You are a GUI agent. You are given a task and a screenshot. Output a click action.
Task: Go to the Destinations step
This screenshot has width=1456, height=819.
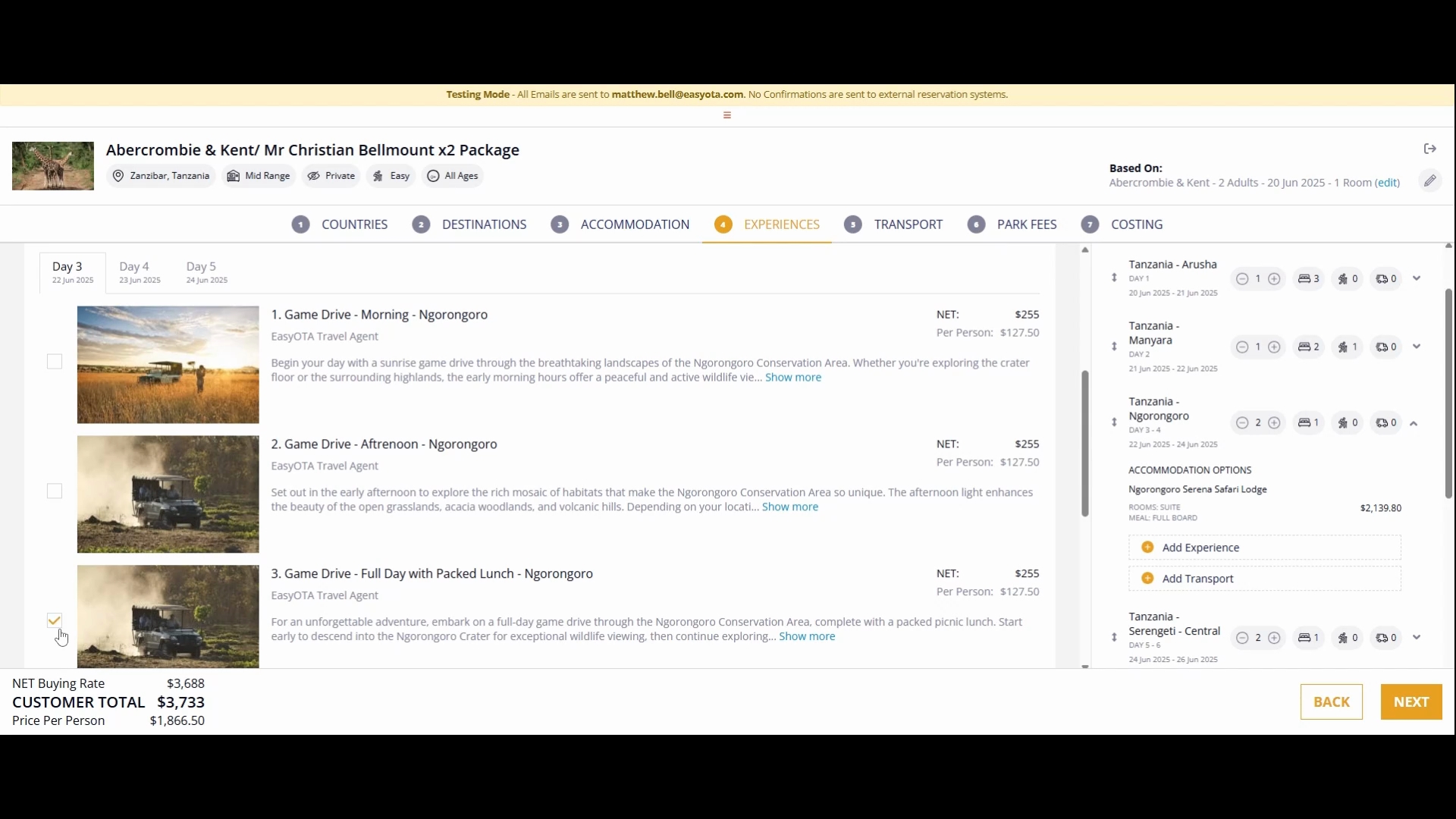[469, 224]
